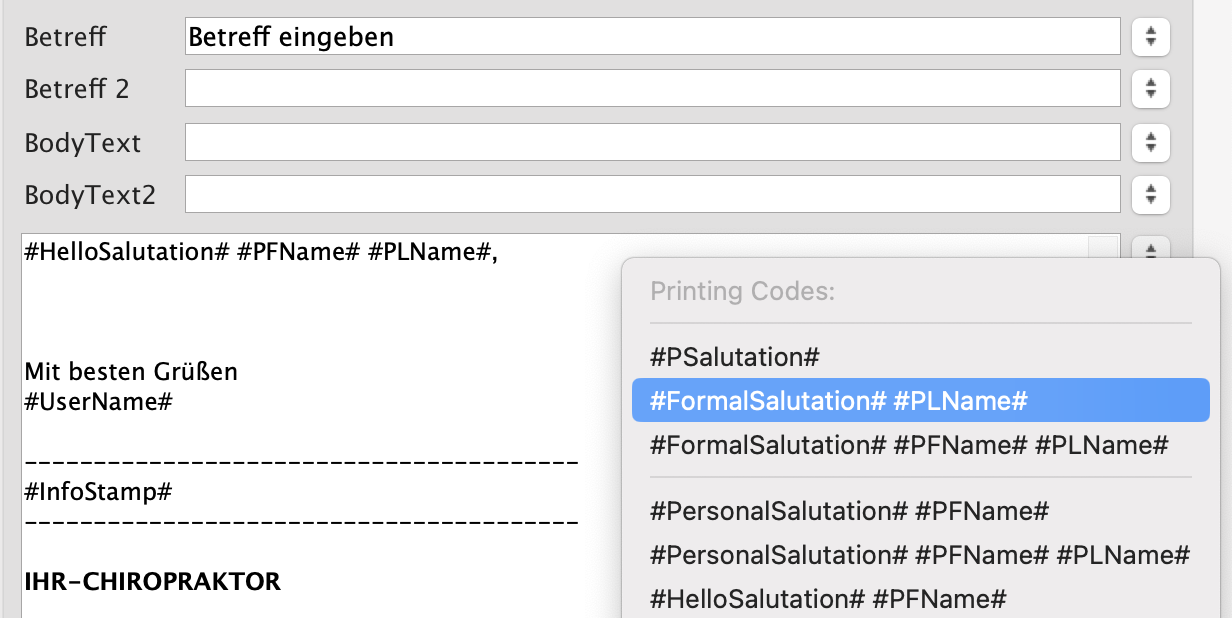Pick #HelloSalutation# #PFName# from the menu
This screenshot has height=618, width=1232.
click(827, 599)
